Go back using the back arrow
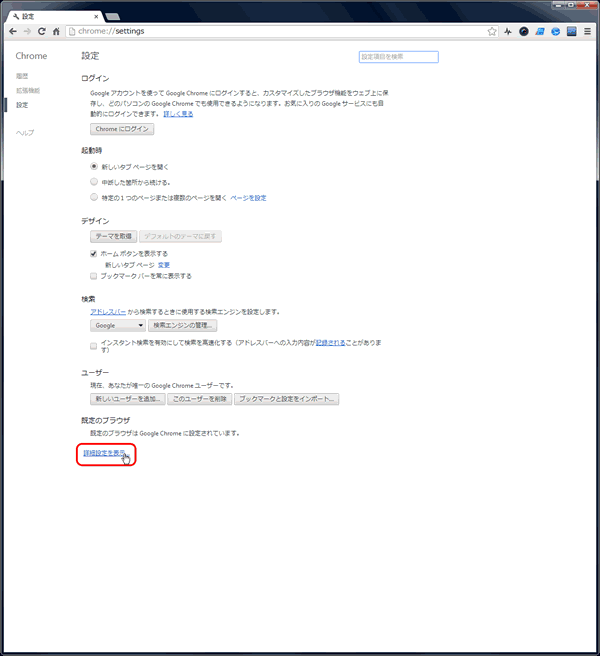600x656 pixels. click(13, 31)
